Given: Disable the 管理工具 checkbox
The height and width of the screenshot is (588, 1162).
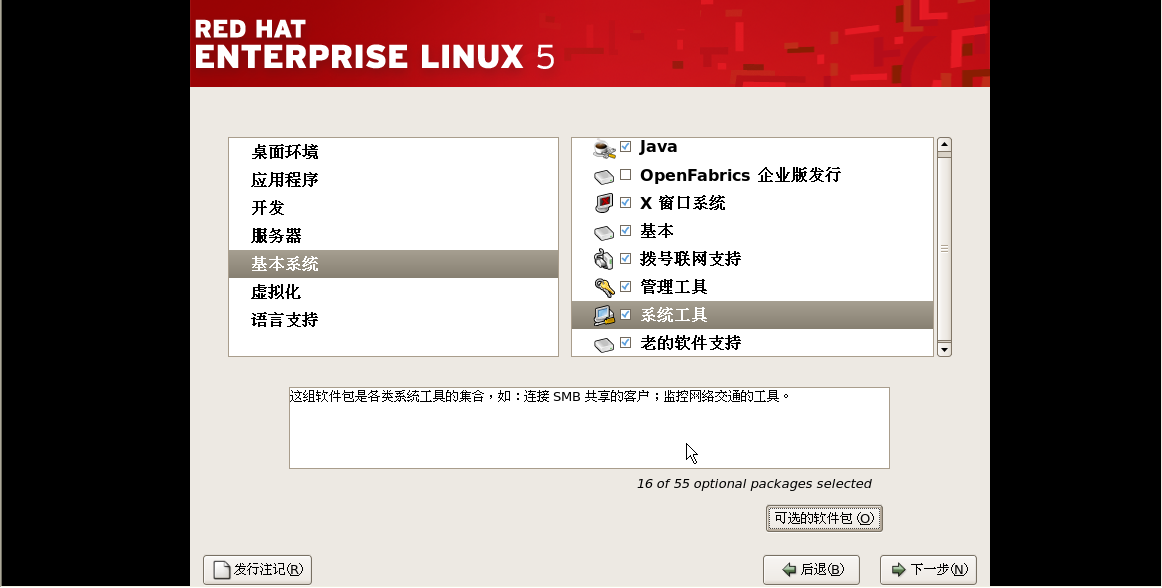Looking at the screenshot, I should 626,286.
